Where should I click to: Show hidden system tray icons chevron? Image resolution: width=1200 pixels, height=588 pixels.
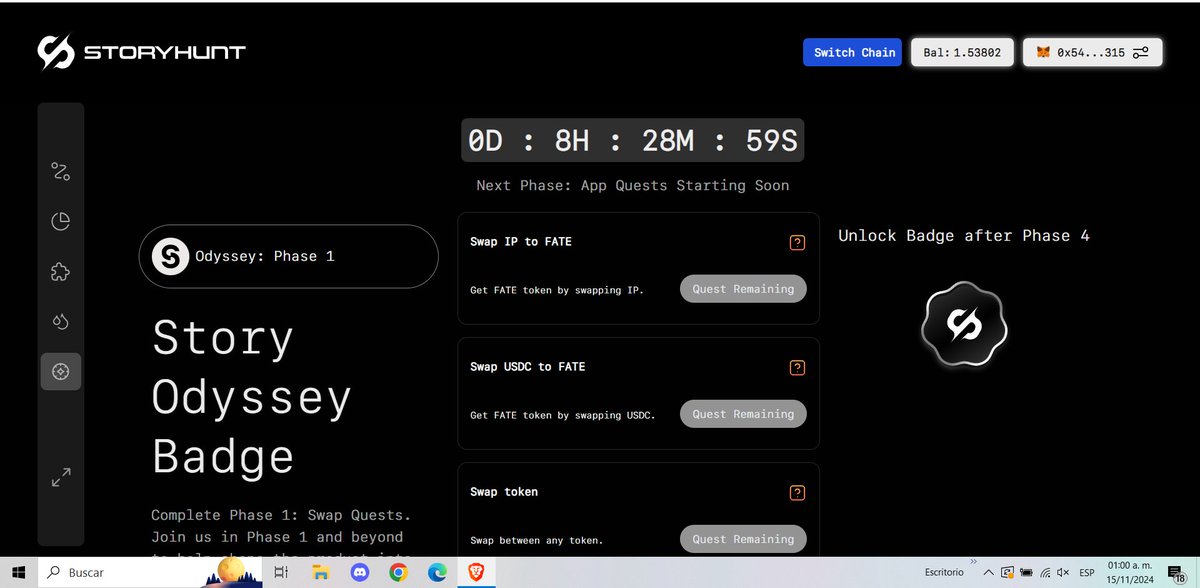tap(987, 573)
